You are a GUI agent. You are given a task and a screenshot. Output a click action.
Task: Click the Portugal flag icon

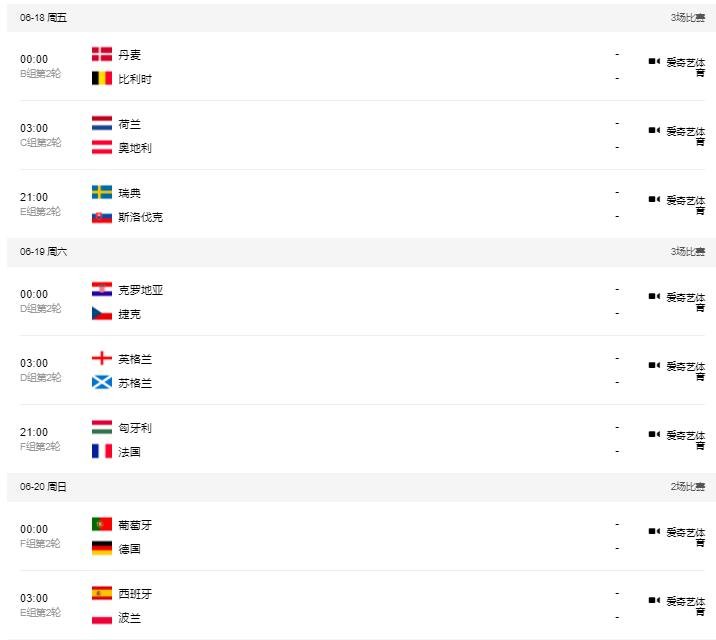[101, 525]
